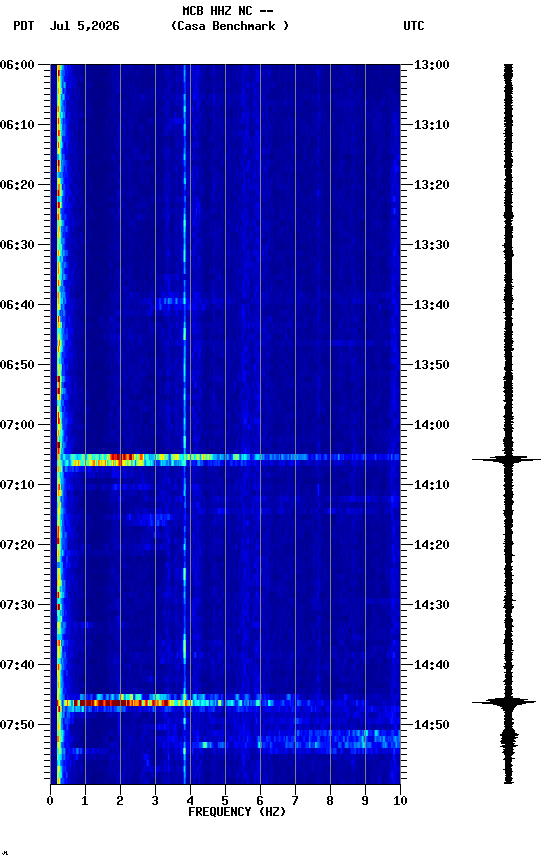This screenshot has height=864, width=552.
Task: Click the '5' frequency axis tick label
Action: click(x=225, y=801)
